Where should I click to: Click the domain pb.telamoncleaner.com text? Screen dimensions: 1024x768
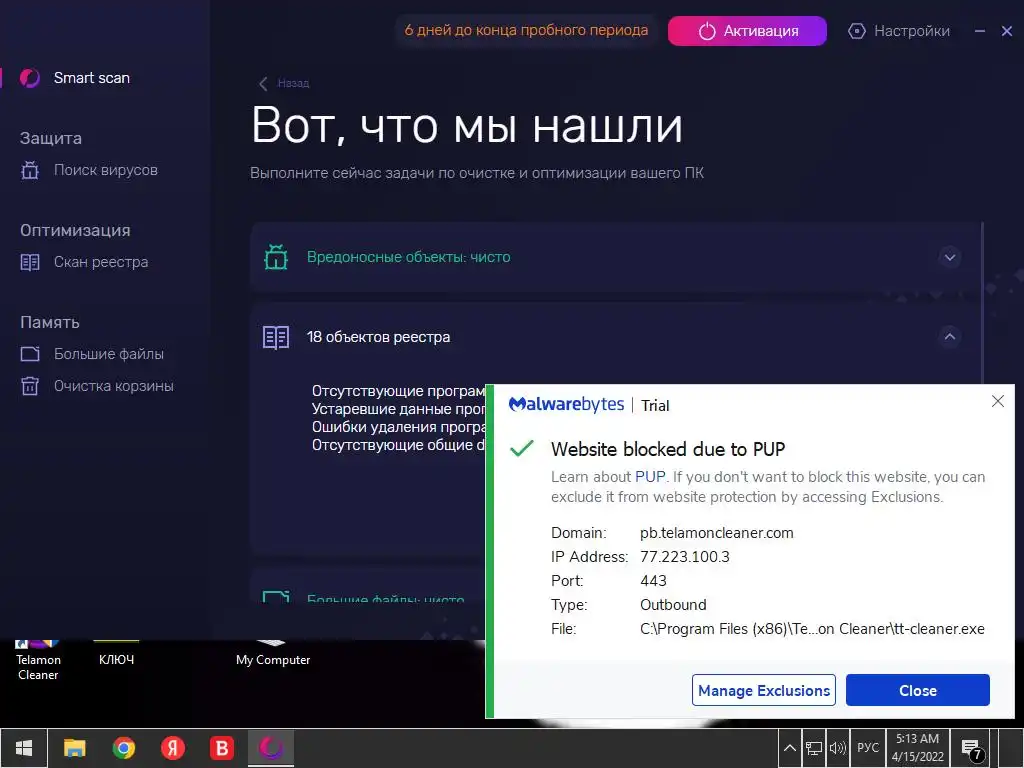(x=716, y=533)
